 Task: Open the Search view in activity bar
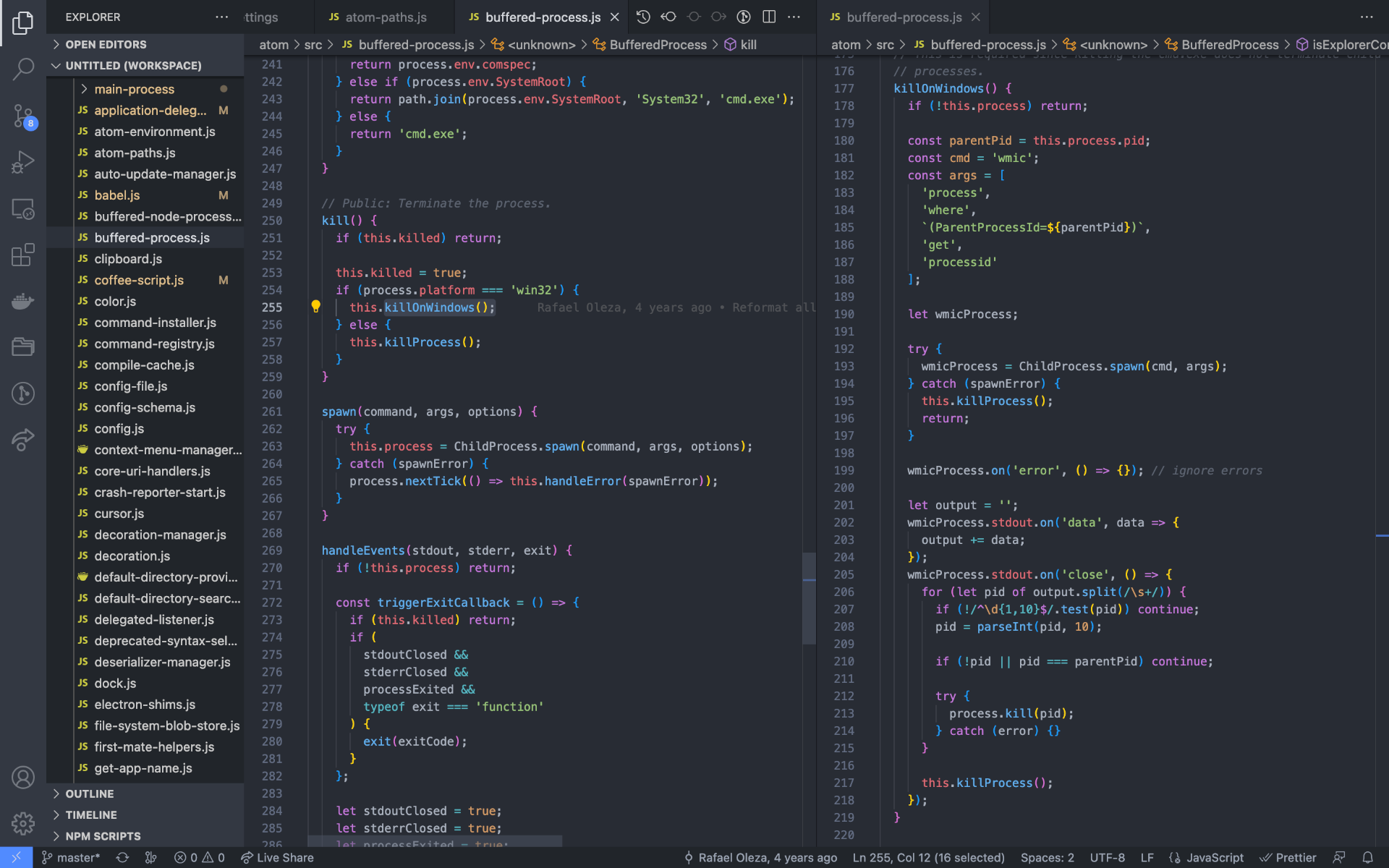[23, 69]
